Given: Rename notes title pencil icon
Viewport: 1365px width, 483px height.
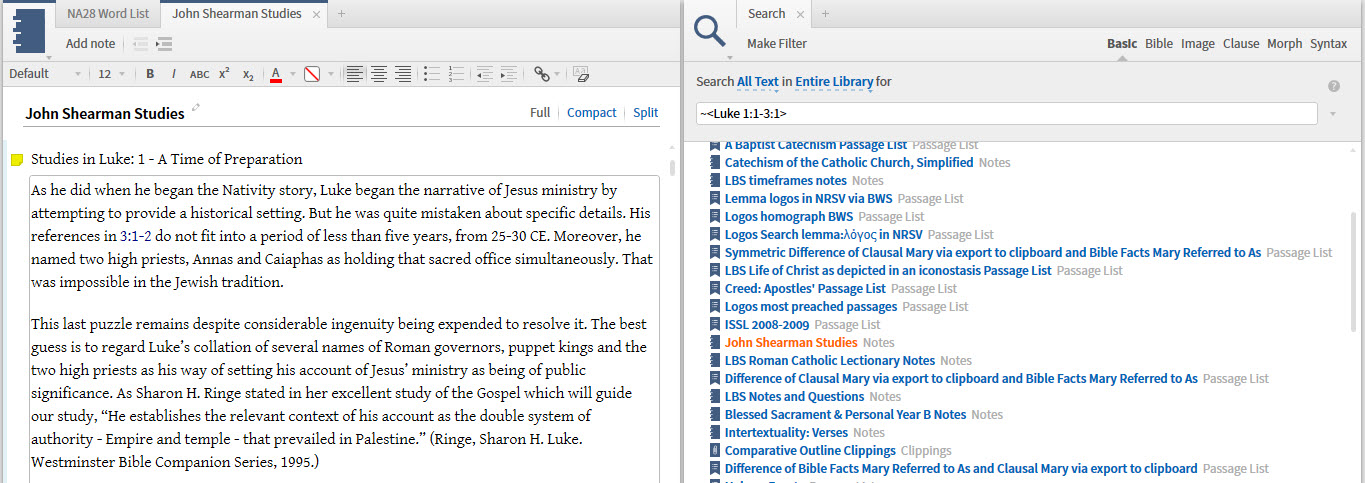Looking at the screenshot, I should tap(196, 108).
